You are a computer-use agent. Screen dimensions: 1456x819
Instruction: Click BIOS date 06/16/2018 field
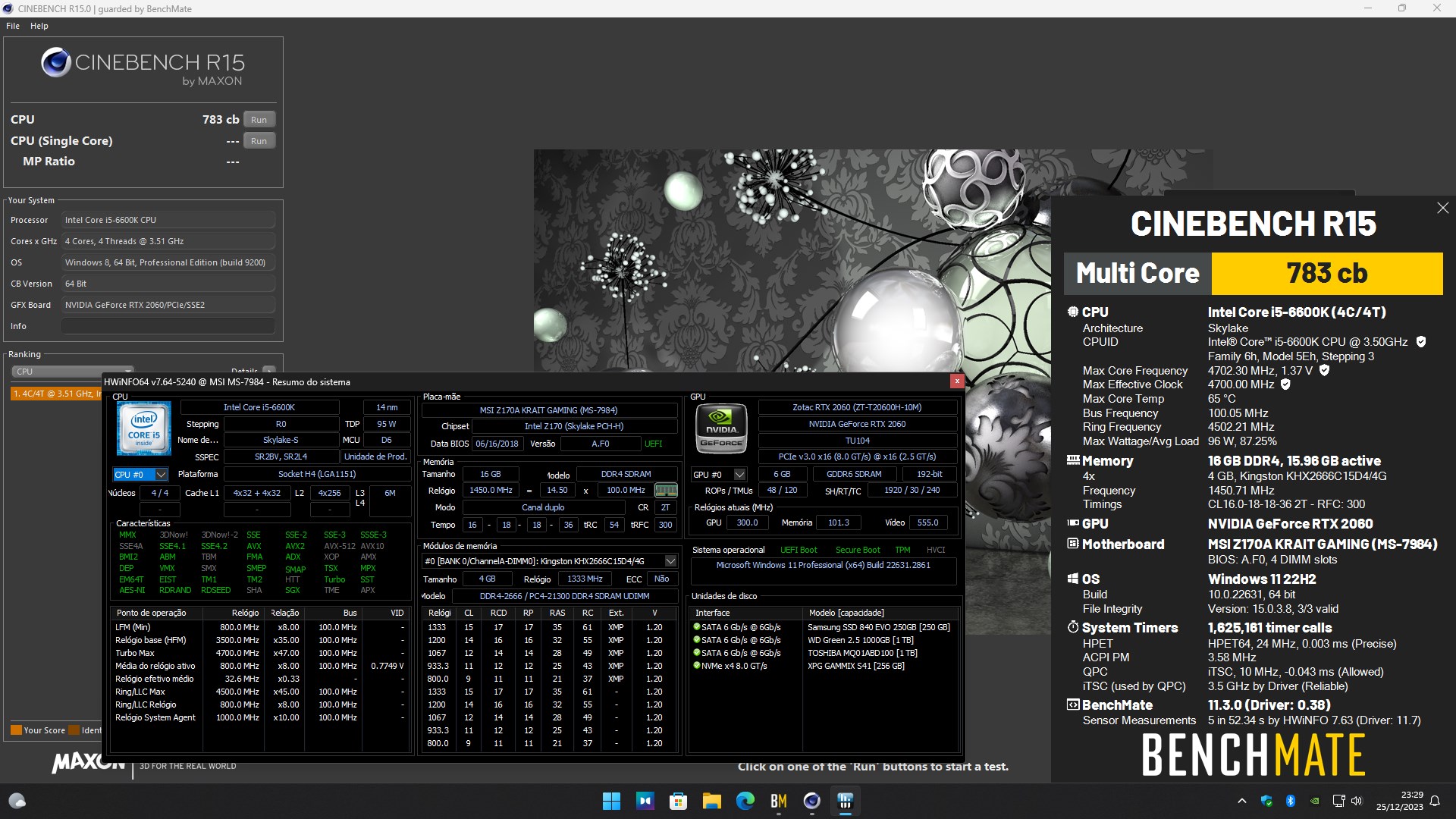tap(497, 444)
